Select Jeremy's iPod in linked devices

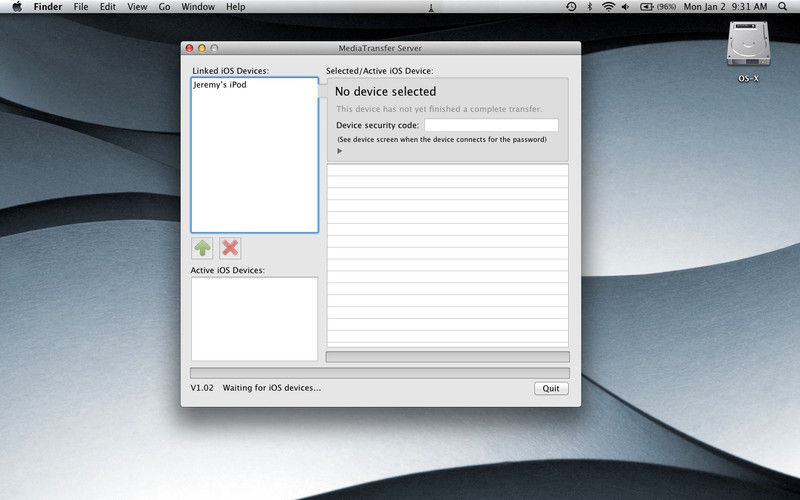(x=220, y=85)
